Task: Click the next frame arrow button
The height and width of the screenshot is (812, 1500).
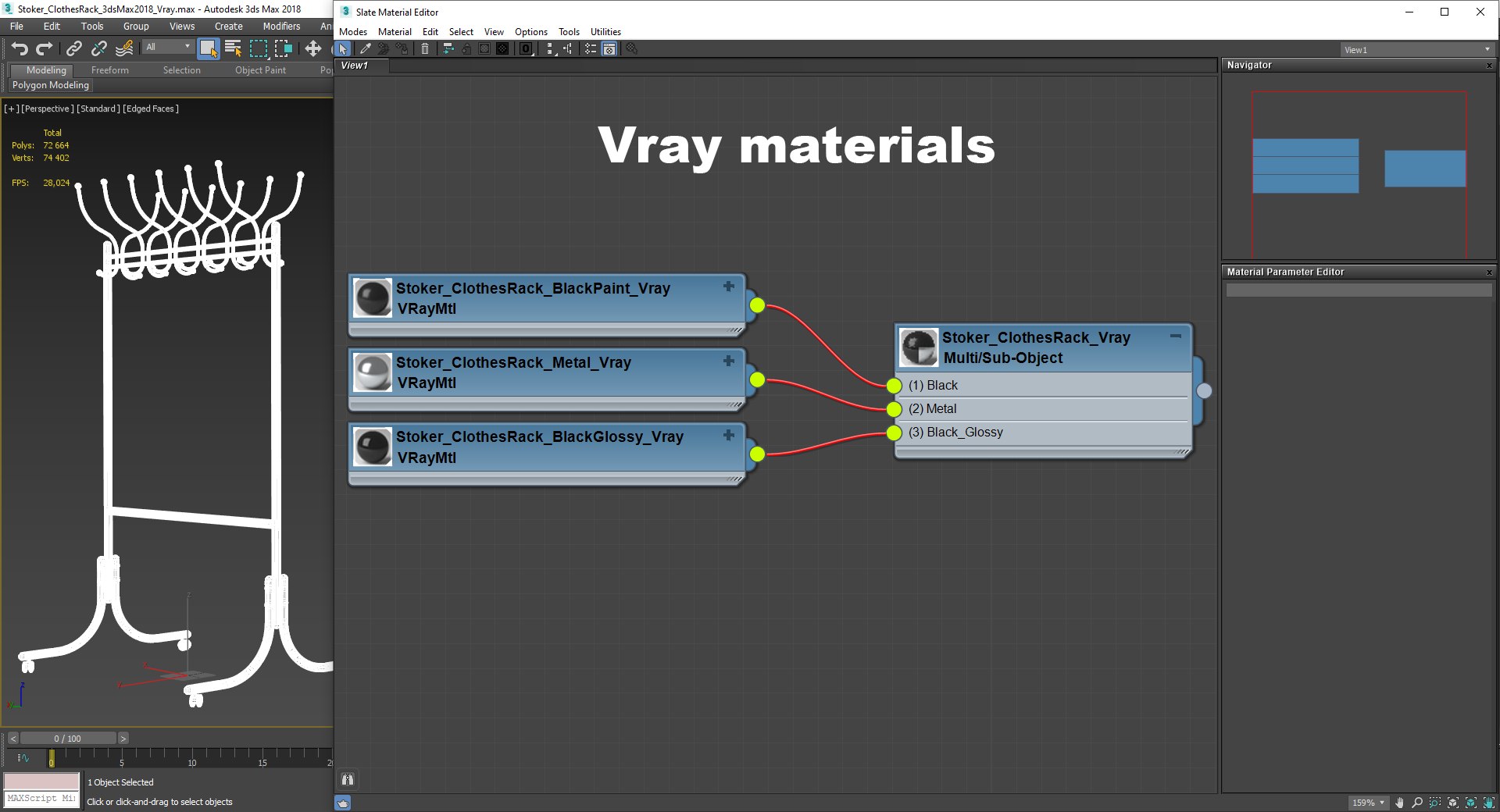Action: 123,739
